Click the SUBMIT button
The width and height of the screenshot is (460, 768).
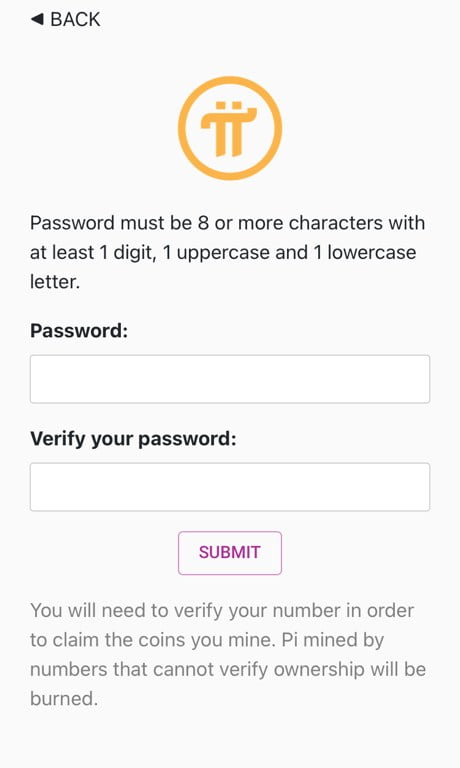(230, 552)
